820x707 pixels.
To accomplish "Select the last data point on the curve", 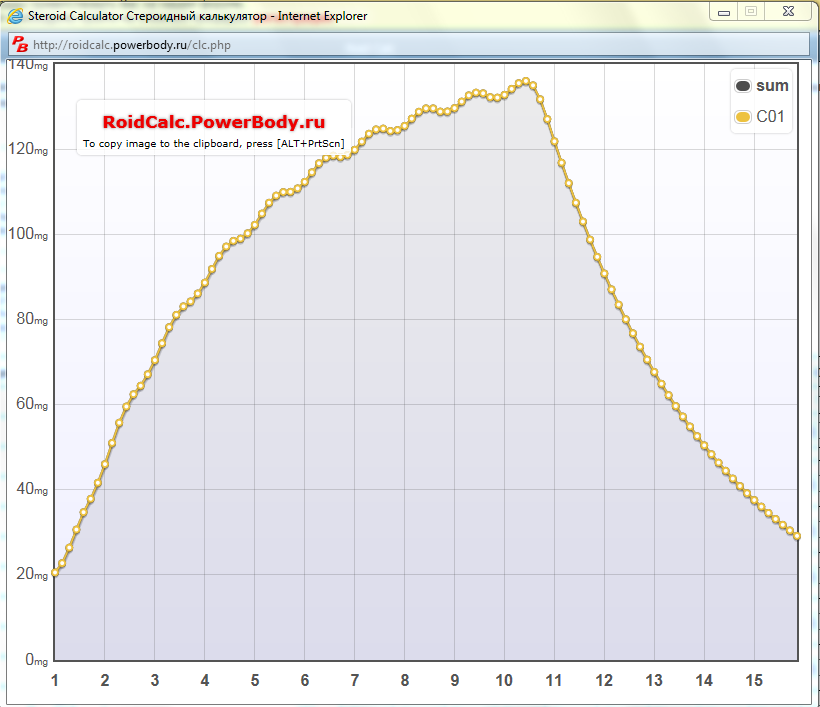I will (x=796, y=536).
